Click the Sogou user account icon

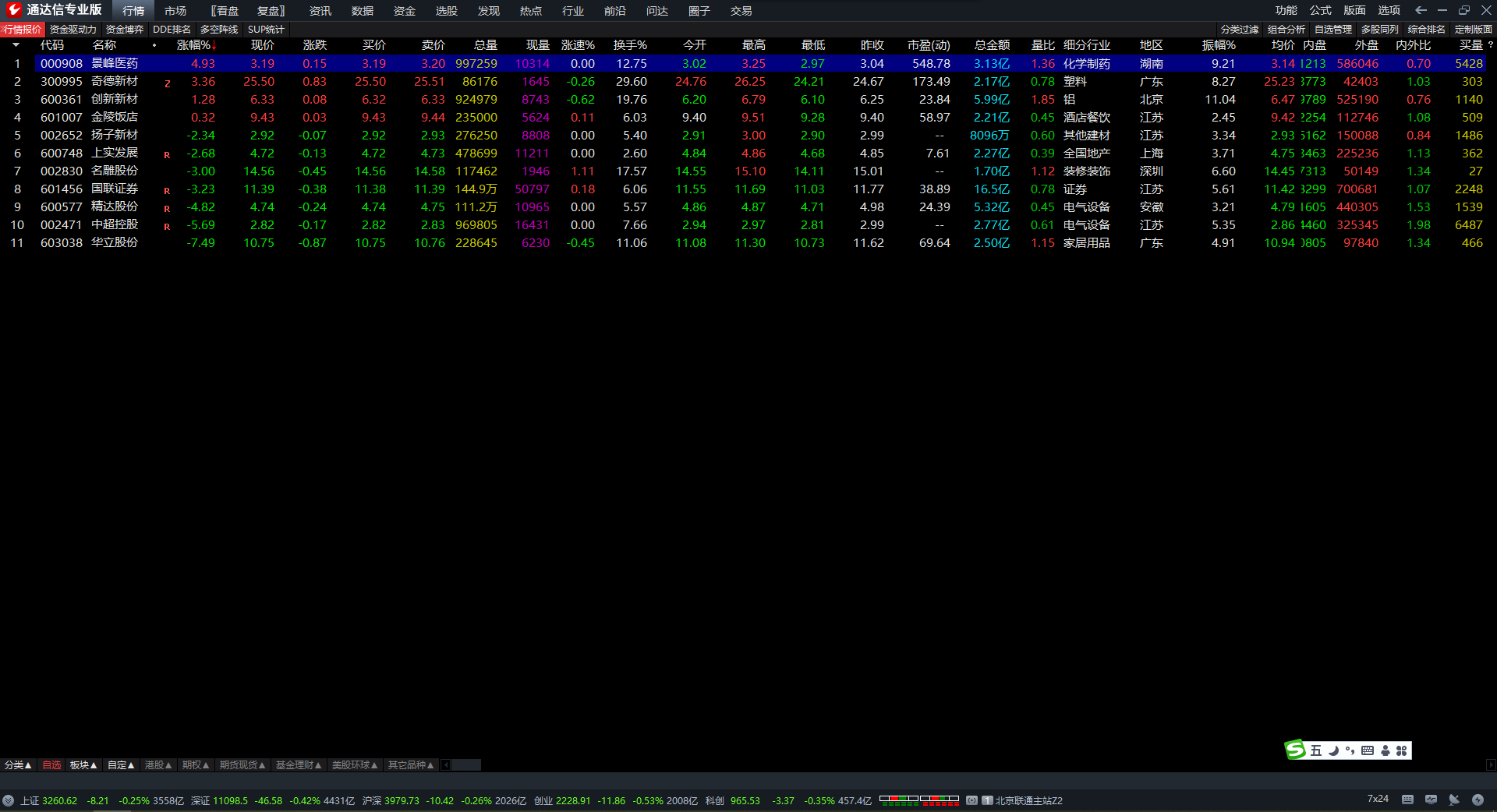coord(1385,750)
